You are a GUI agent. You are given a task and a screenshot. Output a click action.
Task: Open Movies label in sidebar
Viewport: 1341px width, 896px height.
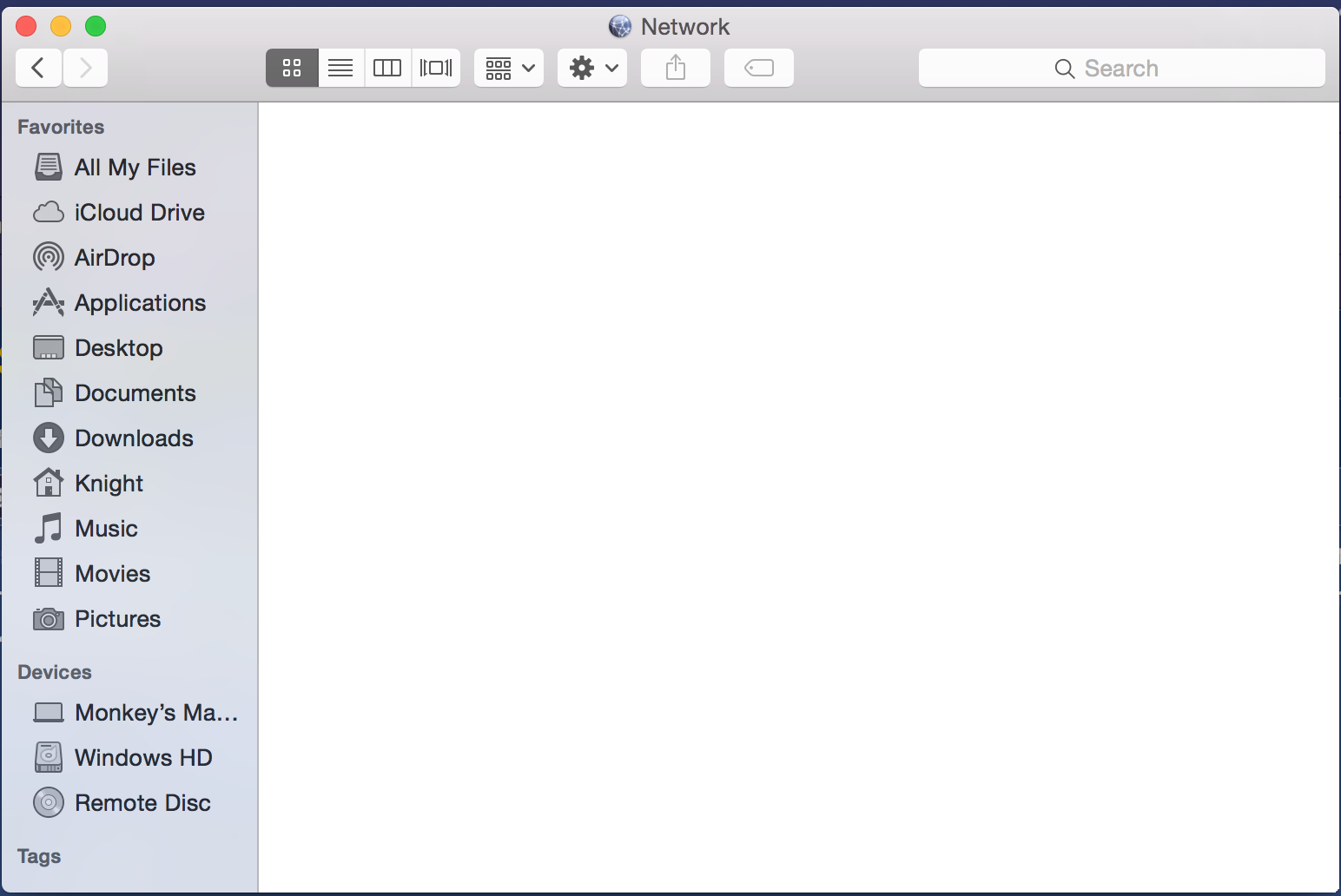(113, 574)
